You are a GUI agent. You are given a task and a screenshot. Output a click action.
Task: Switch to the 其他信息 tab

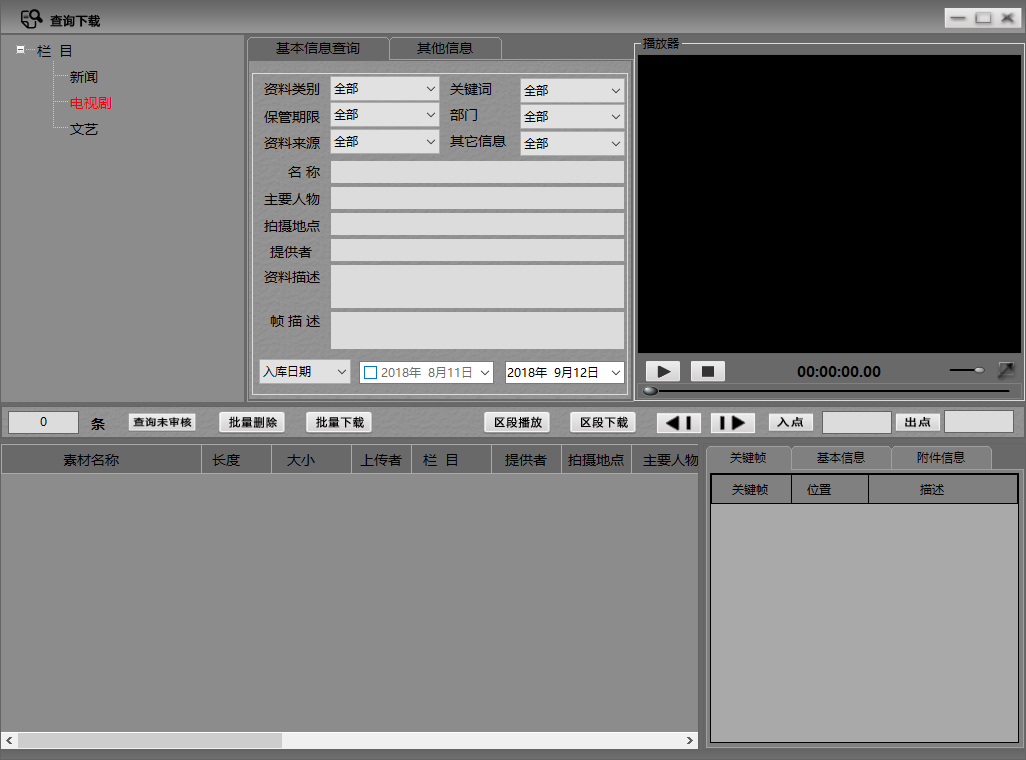tap(445, 48)
